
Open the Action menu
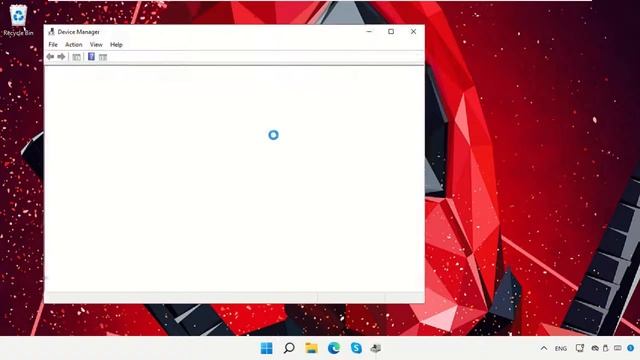74,44
